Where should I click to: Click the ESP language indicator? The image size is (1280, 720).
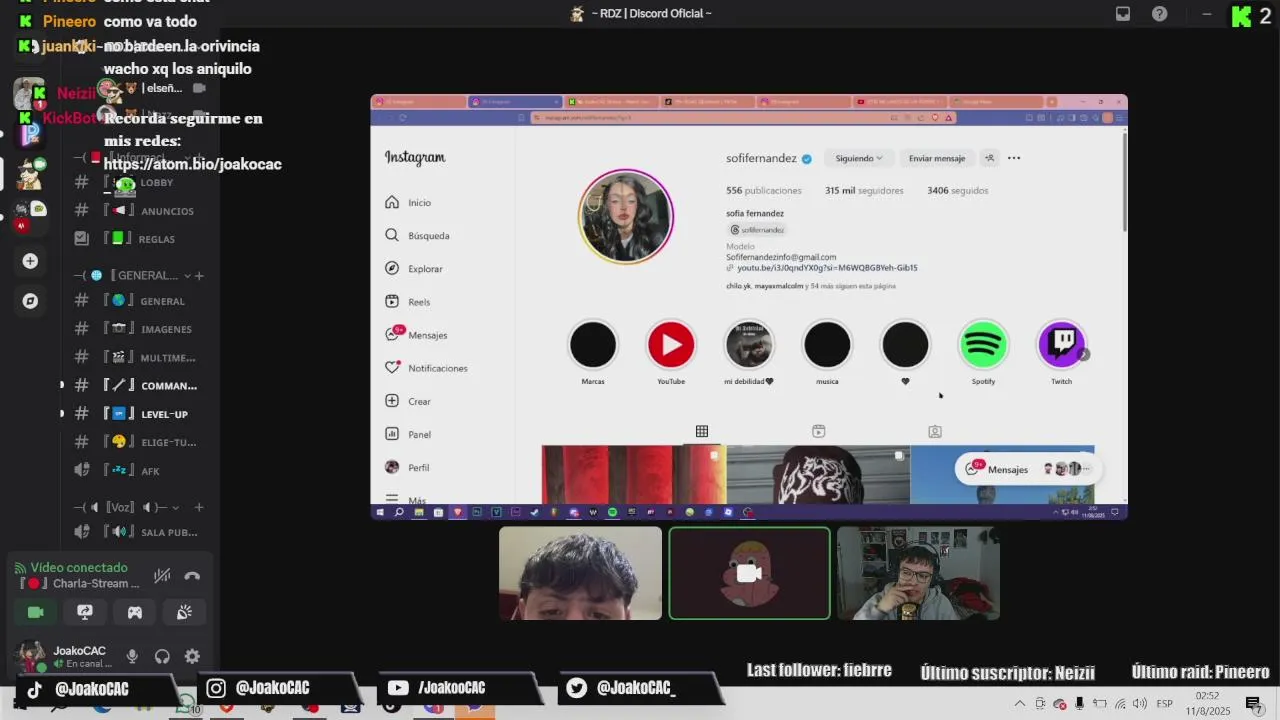pos(1164,704)
